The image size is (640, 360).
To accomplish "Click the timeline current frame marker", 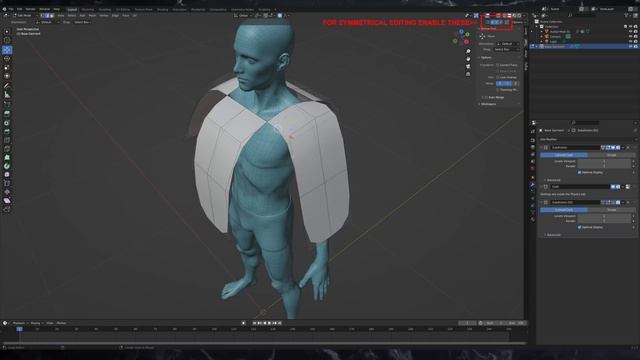I will pyautogui.click(x=19, y=329).
